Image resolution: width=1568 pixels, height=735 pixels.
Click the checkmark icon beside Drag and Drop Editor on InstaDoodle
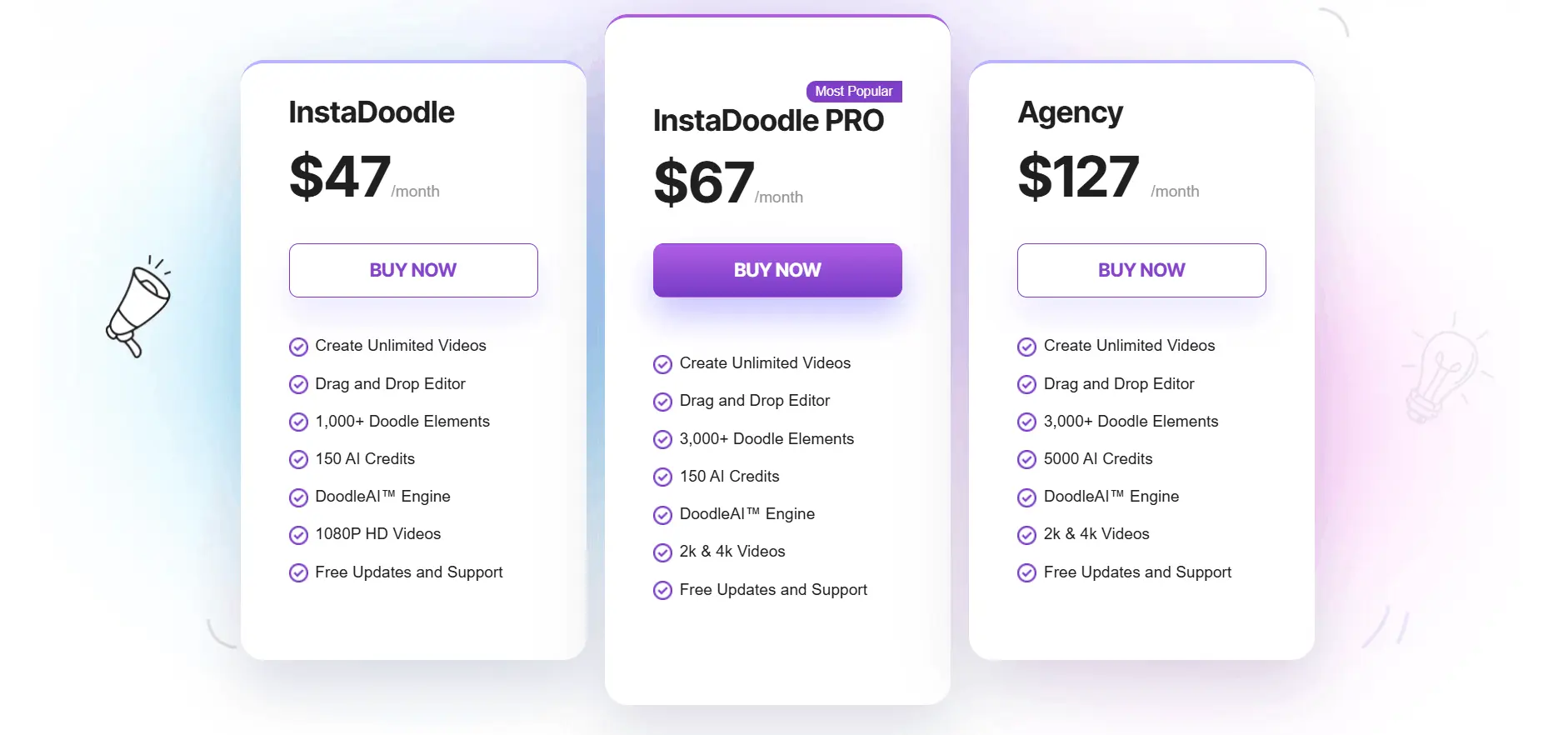298,384
